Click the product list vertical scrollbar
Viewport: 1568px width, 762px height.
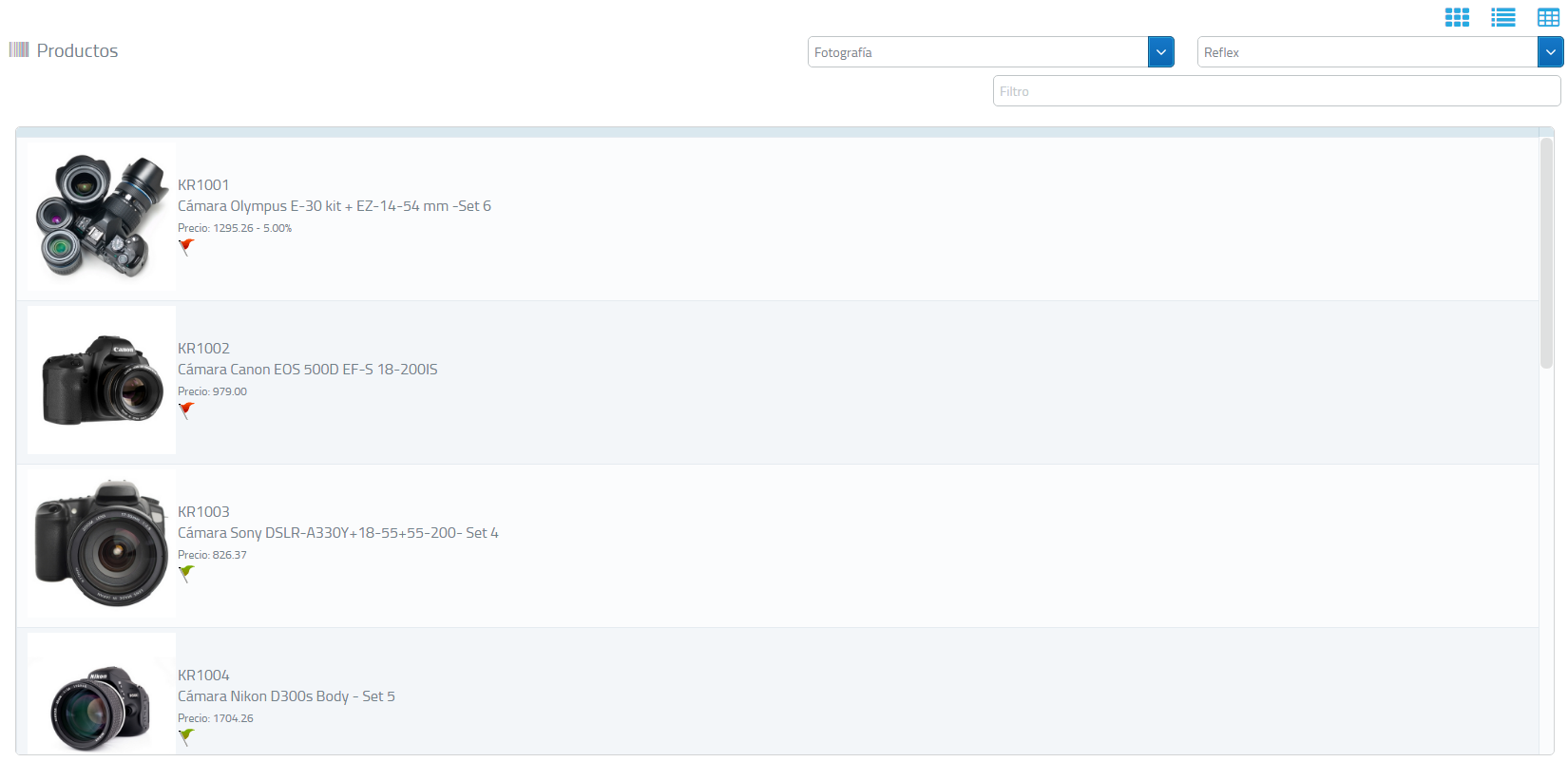pos(1546,253)
